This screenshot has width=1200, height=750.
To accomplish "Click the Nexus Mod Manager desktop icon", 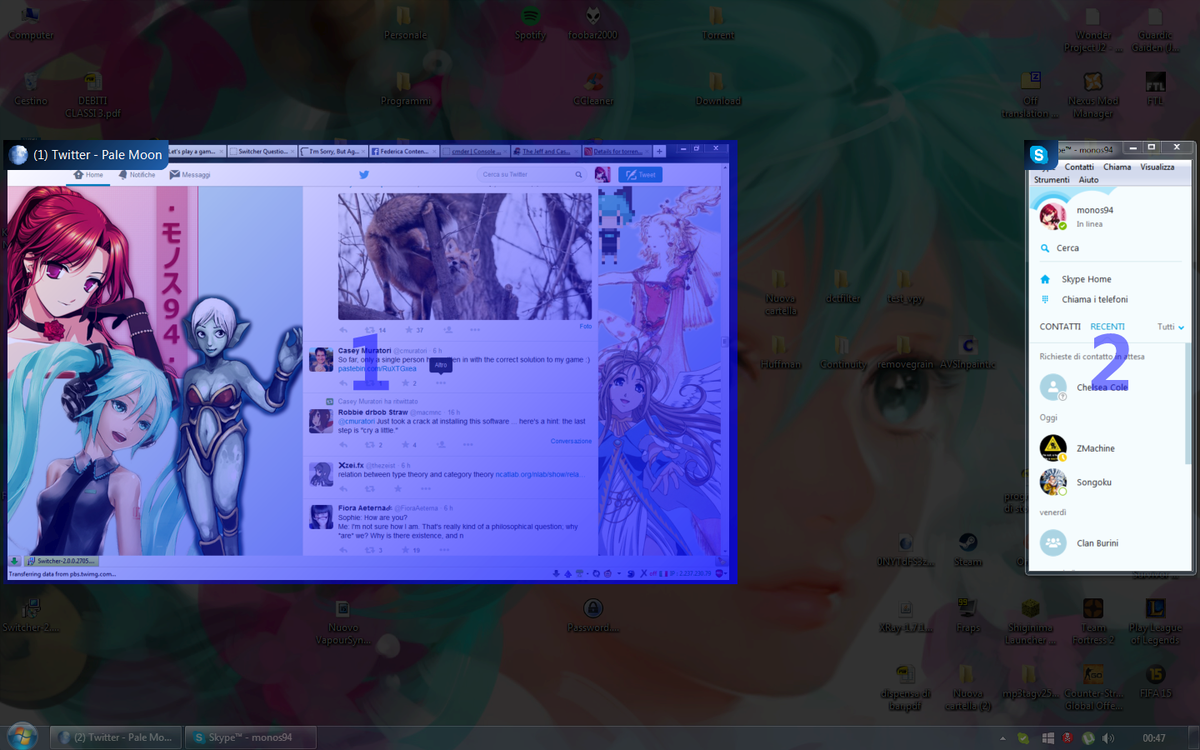I will [x=1093, y=96].
